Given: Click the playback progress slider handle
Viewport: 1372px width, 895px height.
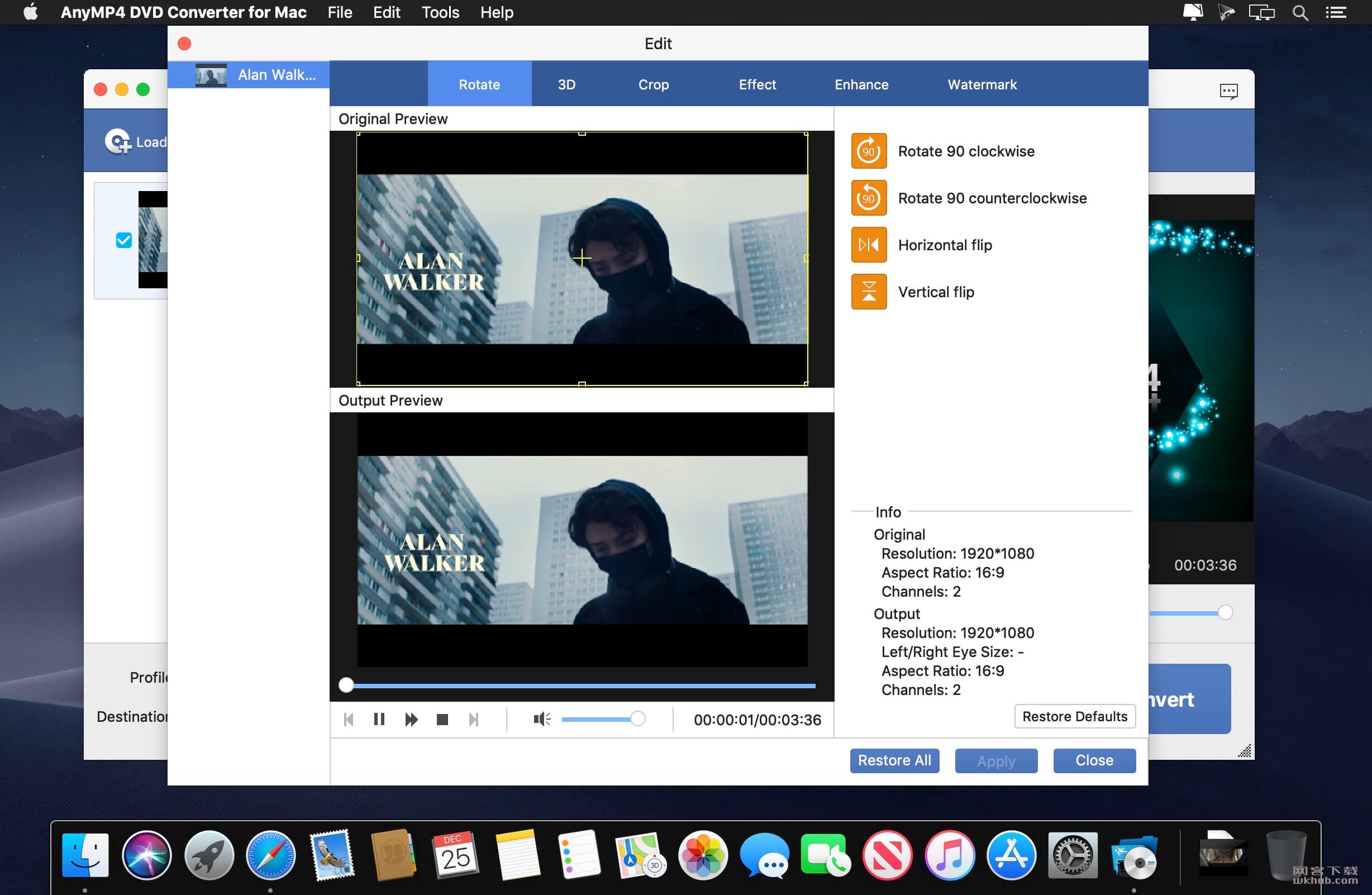Looking at the screenshot, I should click(x=346, y=684).
